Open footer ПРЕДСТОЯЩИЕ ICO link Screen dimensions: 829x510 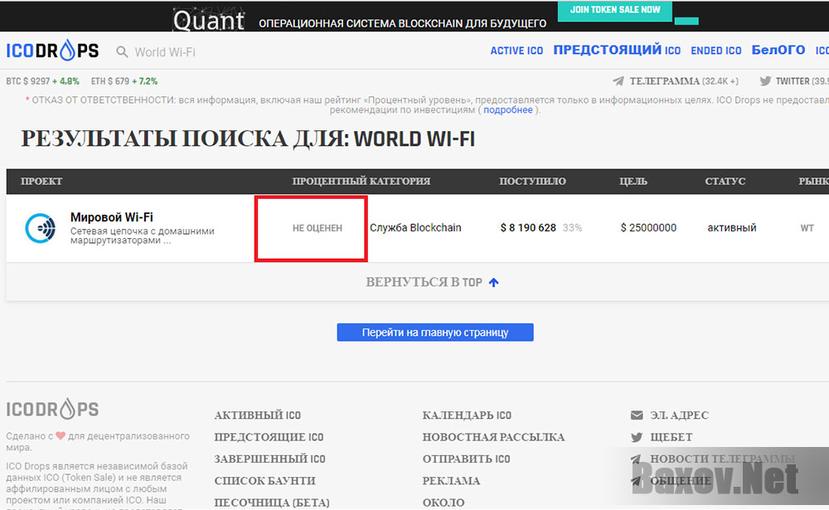coord(269,437)
